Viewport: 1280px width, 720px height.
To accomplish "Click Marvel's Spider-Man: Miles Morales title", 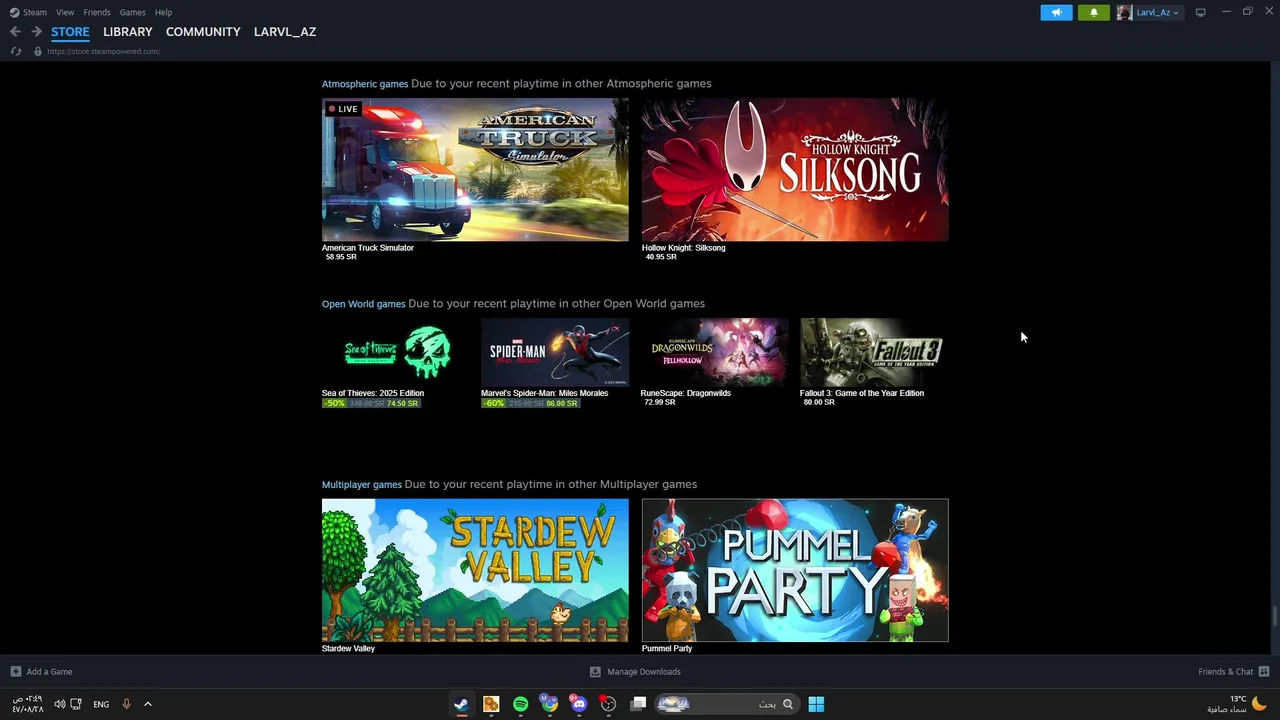I will coord(544,393).
